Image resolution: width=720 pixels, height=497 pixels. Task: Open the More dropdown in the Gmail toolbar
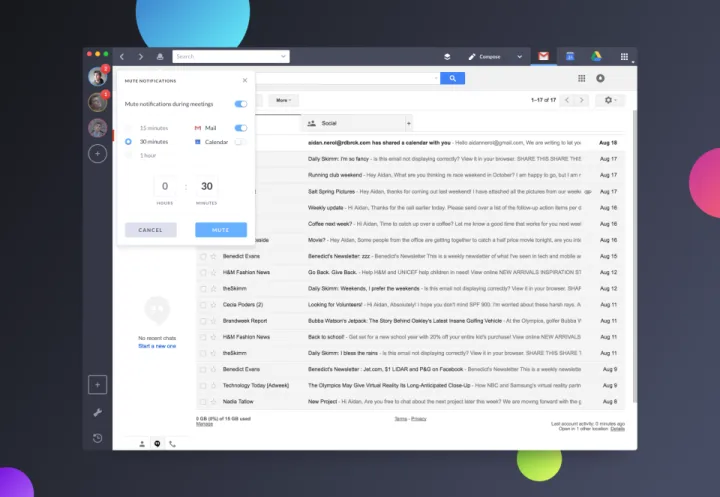click(283, 100)
